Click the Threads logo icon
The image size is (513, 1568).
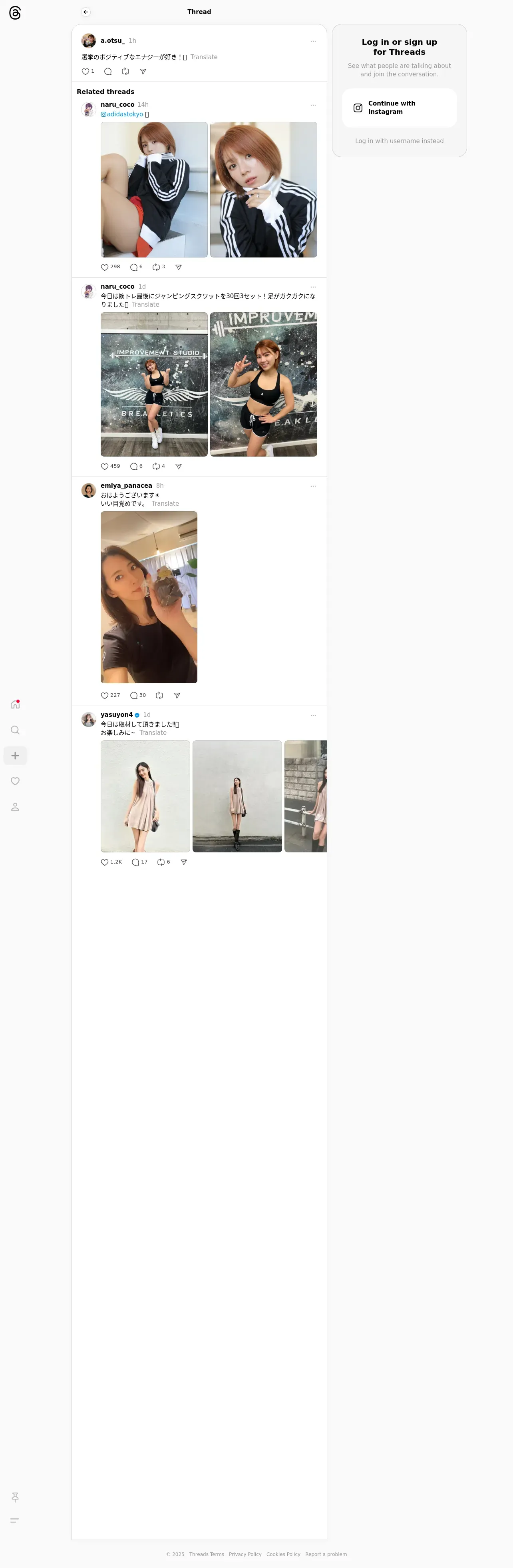pyautogui.click(x=15, y=13)
